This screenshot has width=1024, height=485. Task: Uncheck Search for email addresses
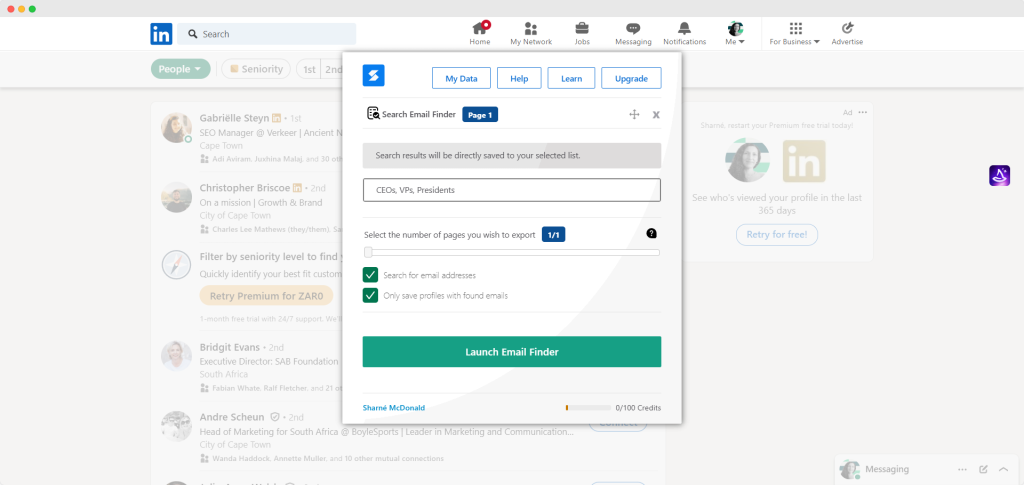[371, 275]
